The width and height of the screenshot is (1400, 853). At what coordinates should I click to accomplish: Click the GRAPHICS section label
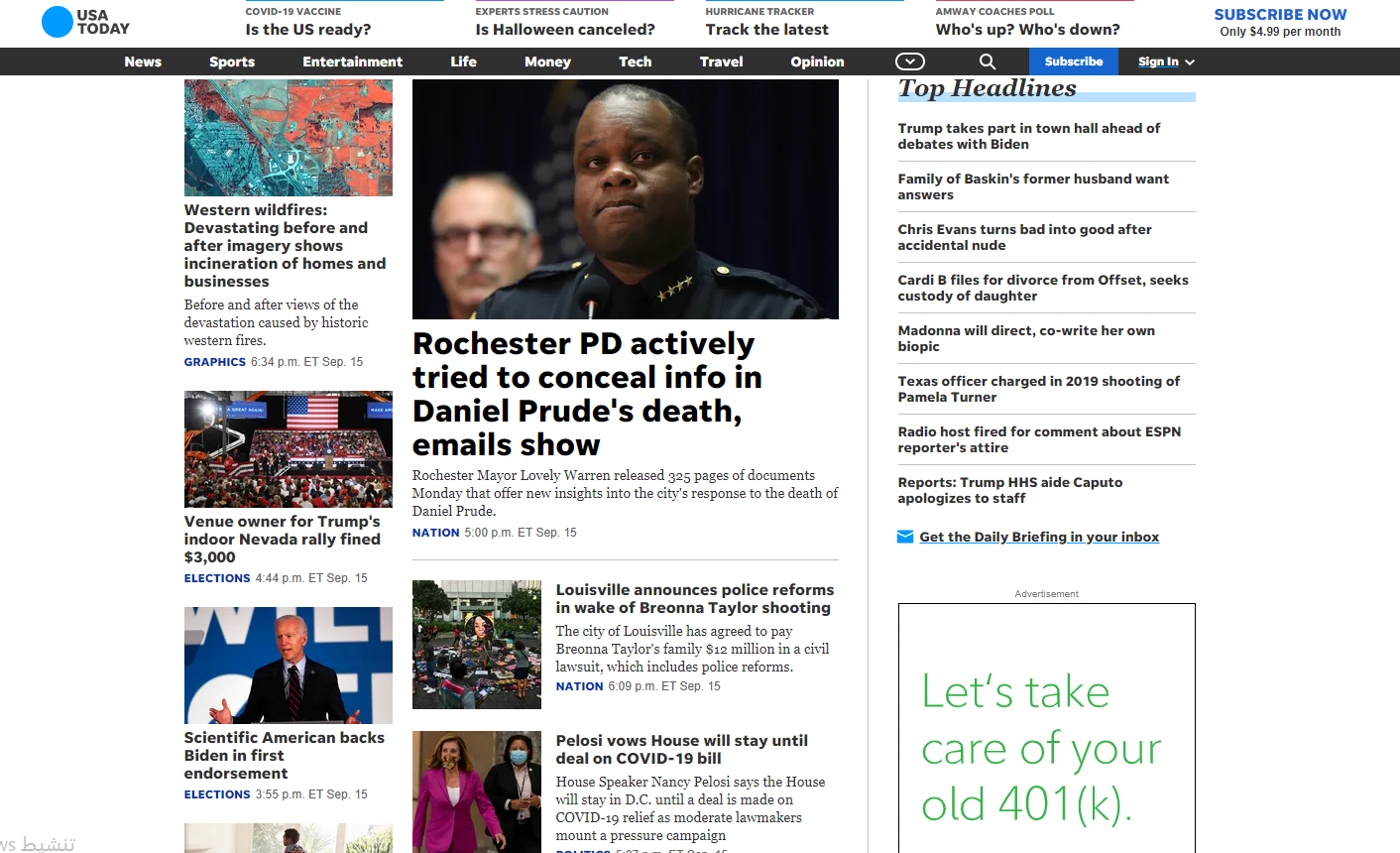[215, 362]
